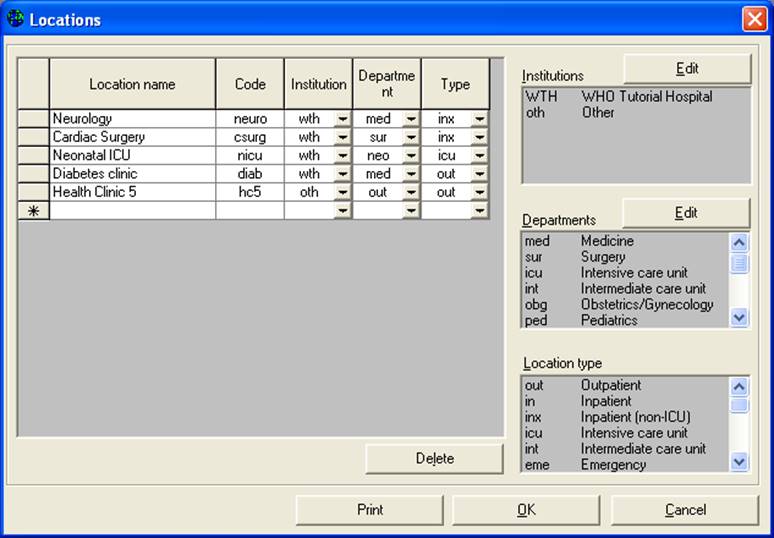The height and width of the screenshot is (538, 774).
Task: Open Institution dropdown for Neonatal ICU row
Action: (342, 155)
